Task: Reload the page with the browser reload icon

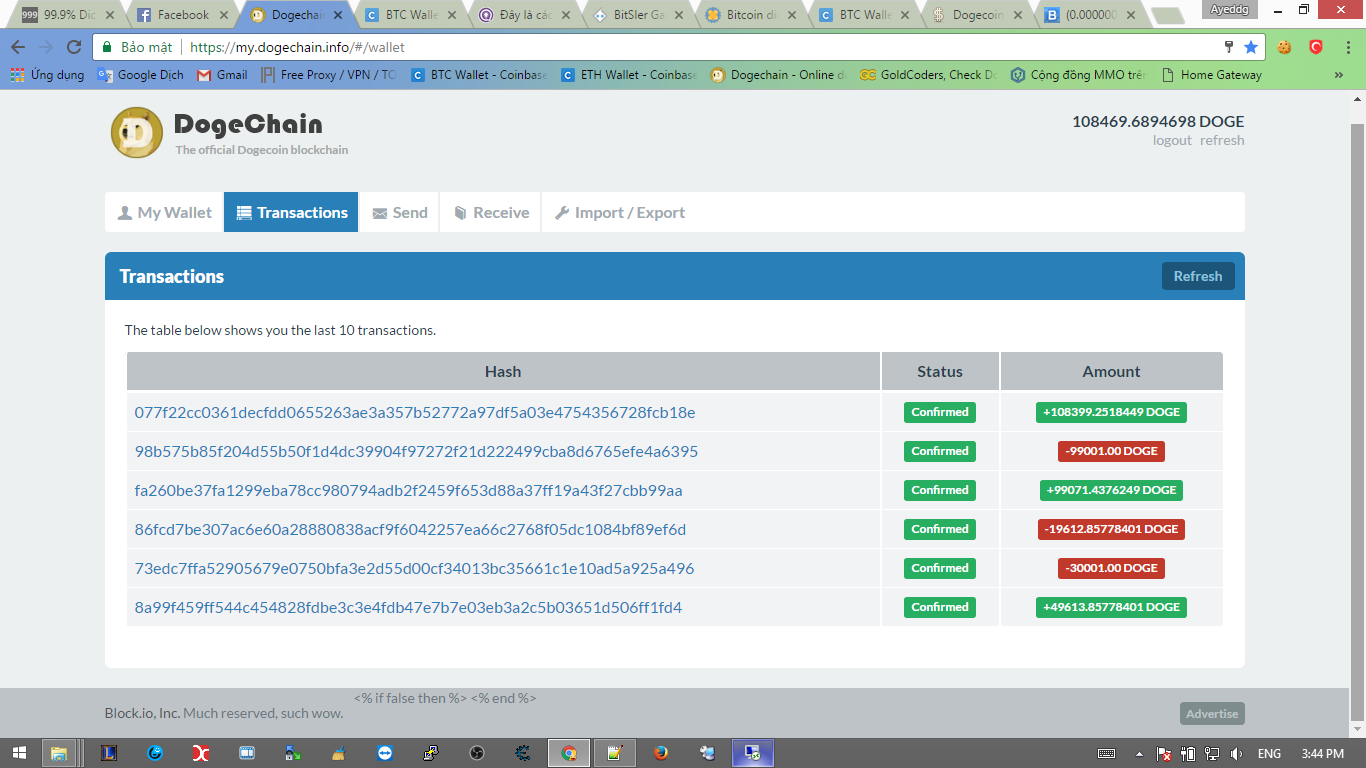Action: coord(74,47)
